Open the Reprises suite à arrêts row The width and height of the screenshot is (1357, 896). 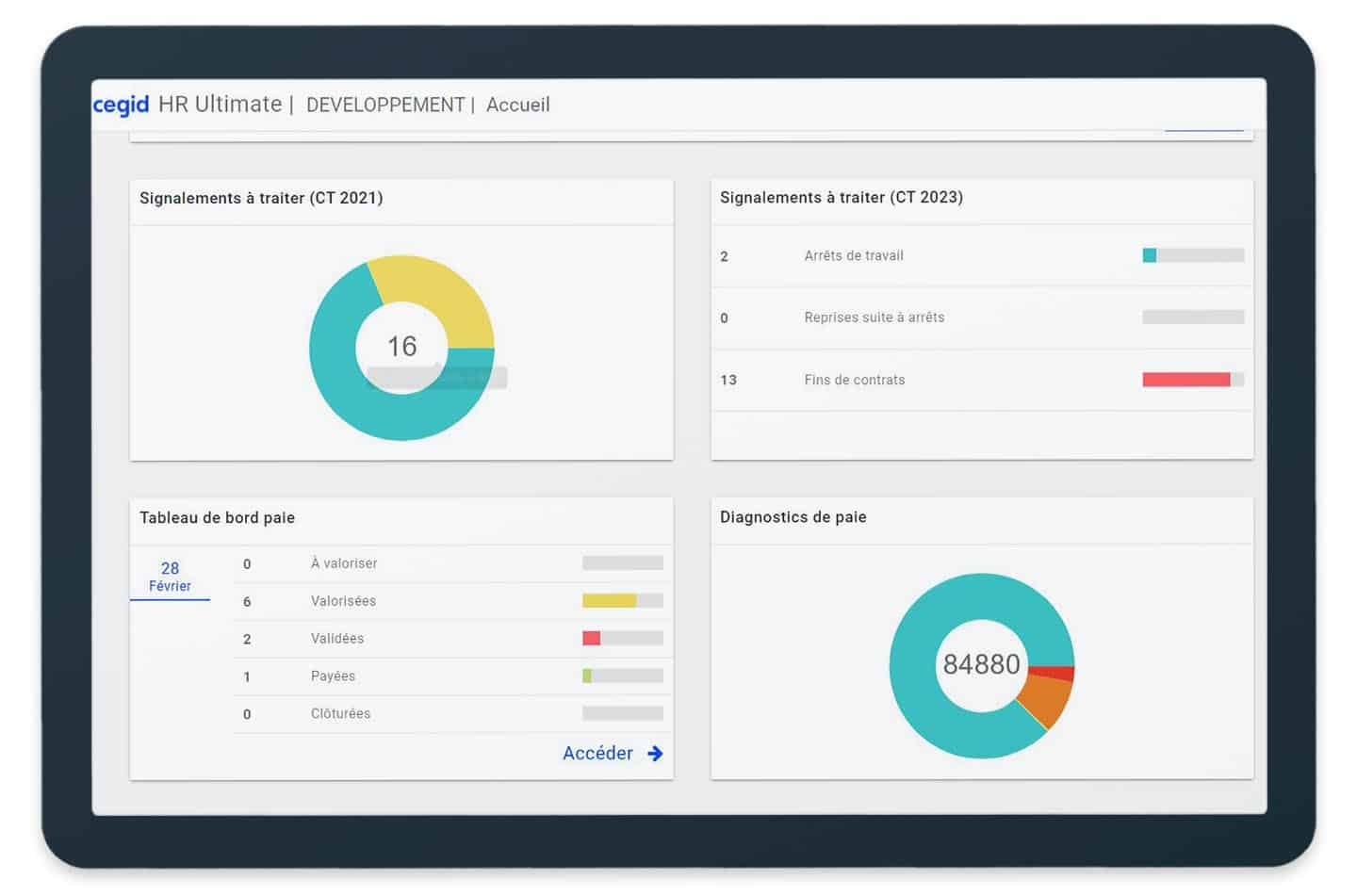(x=874, y=318)
